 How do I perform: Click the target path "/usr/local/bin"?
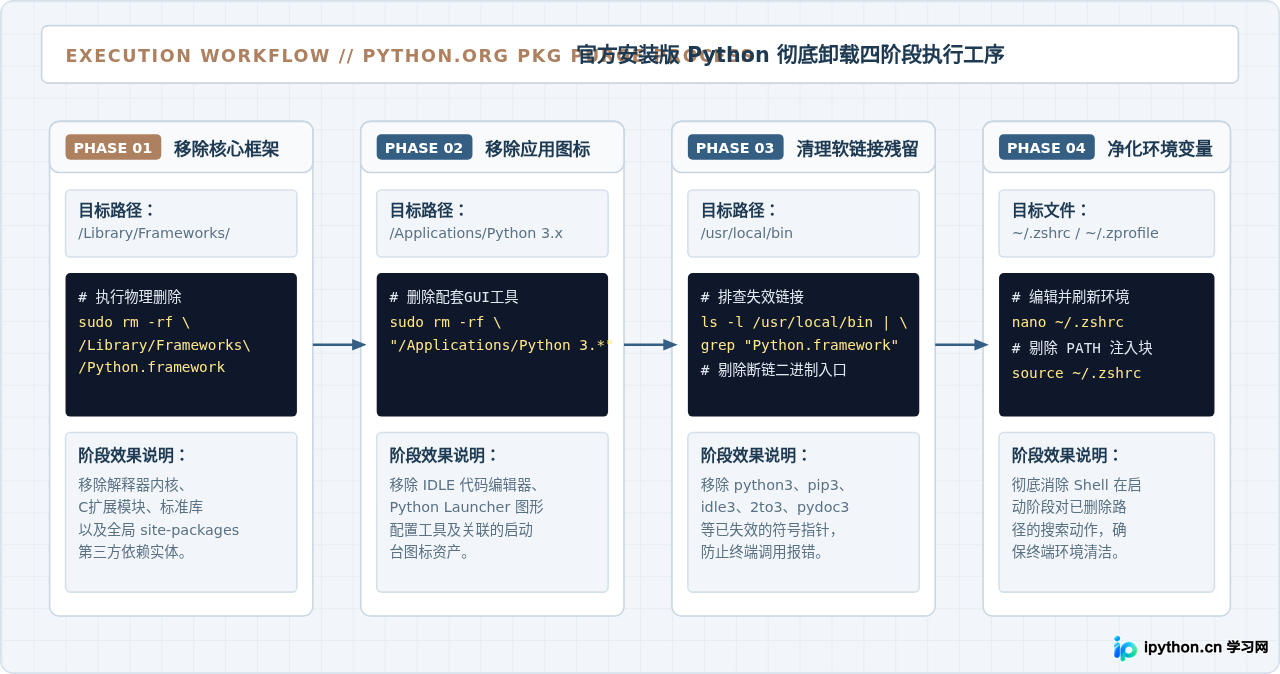tap(747, 233)
